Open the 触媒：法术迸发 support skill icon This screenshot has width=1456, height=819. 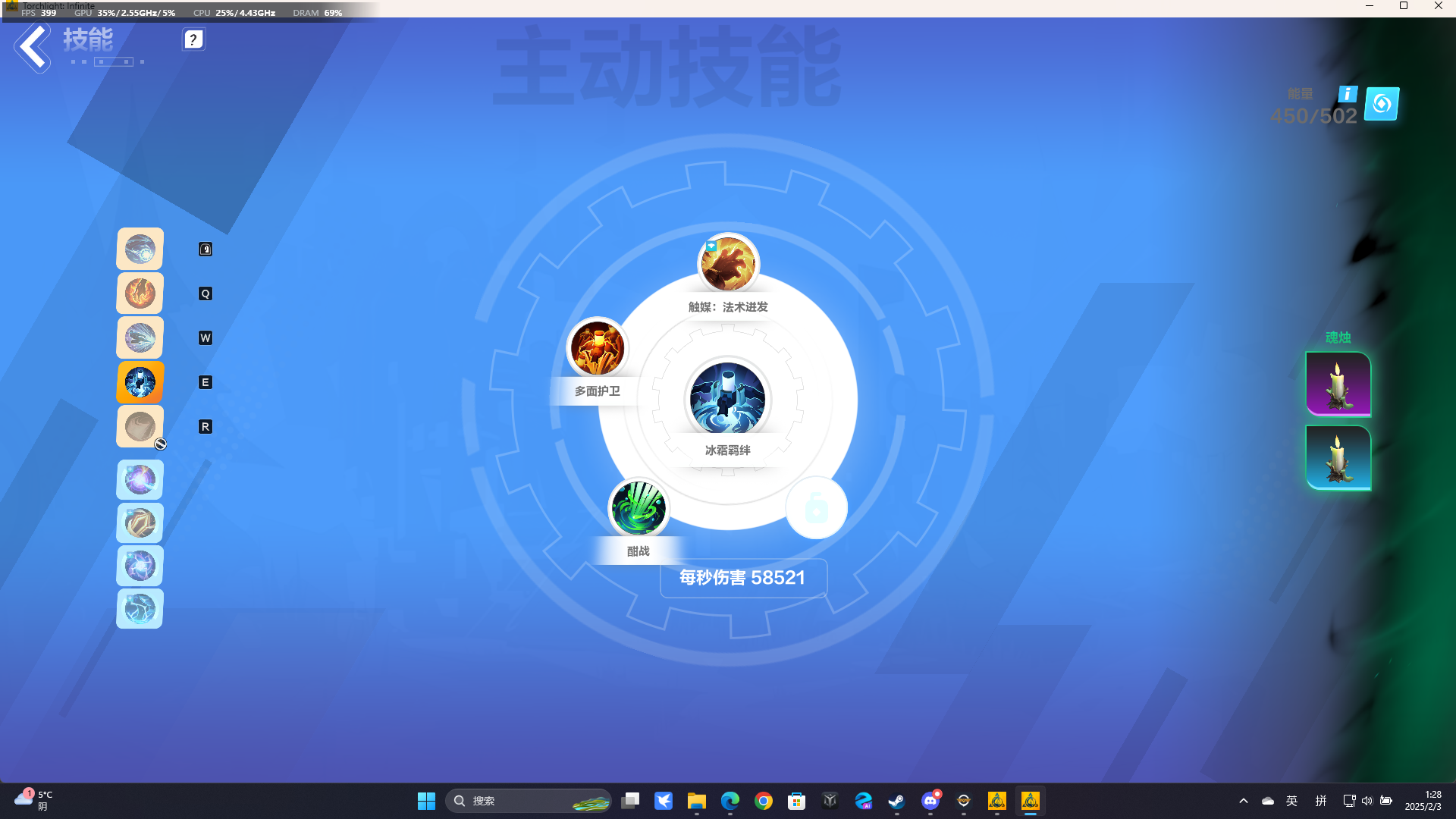(728, 264)
